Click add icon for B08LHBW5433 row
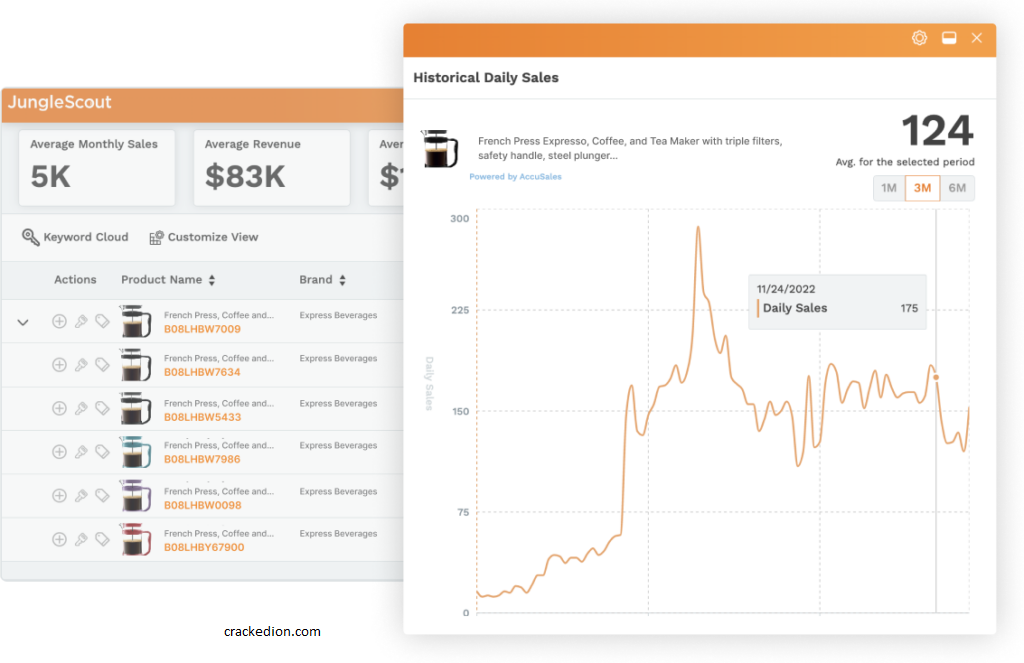1024x663 pixels. coord(59,408)
